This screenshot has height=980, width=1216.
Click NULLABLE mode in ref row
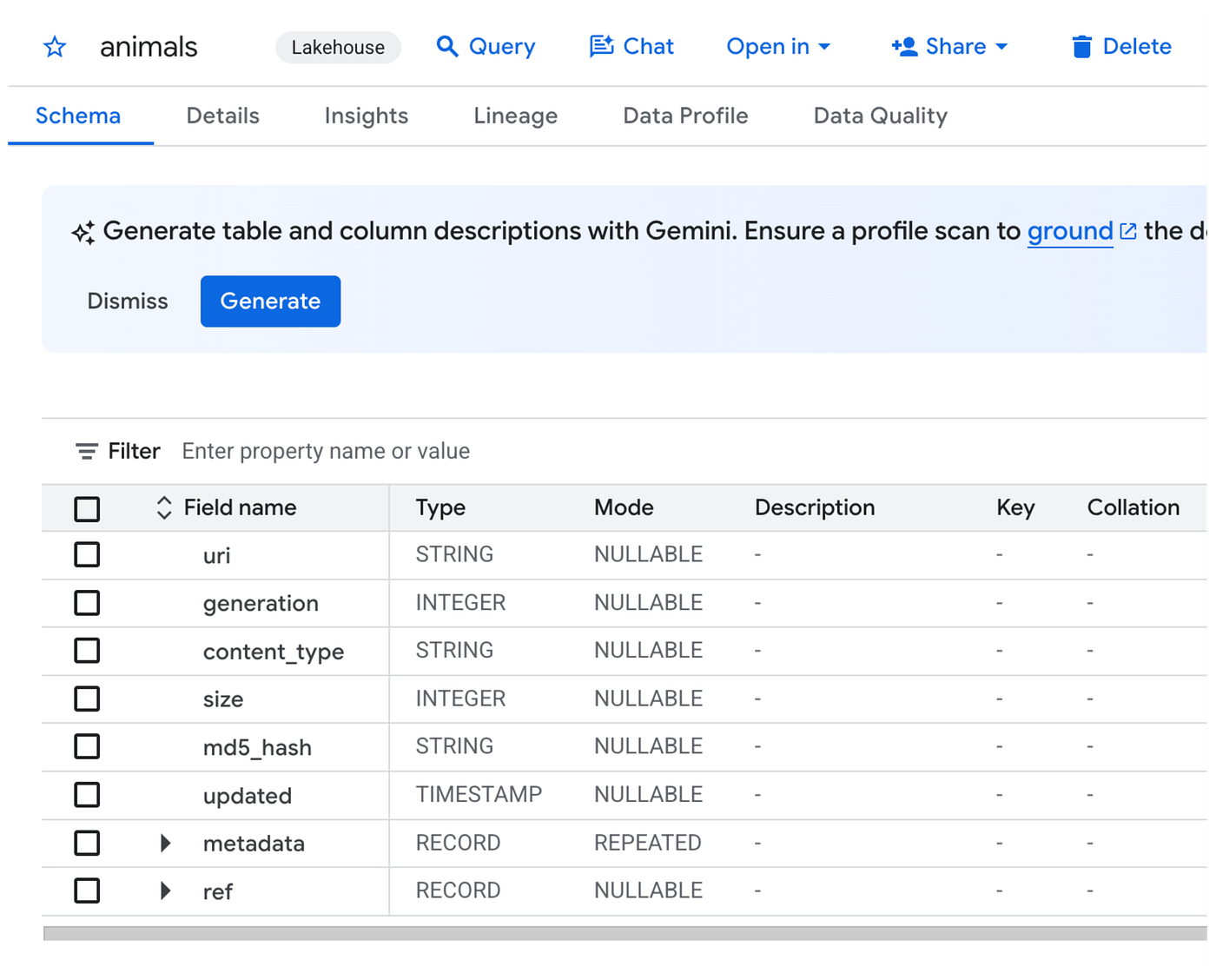click(648, 891)
